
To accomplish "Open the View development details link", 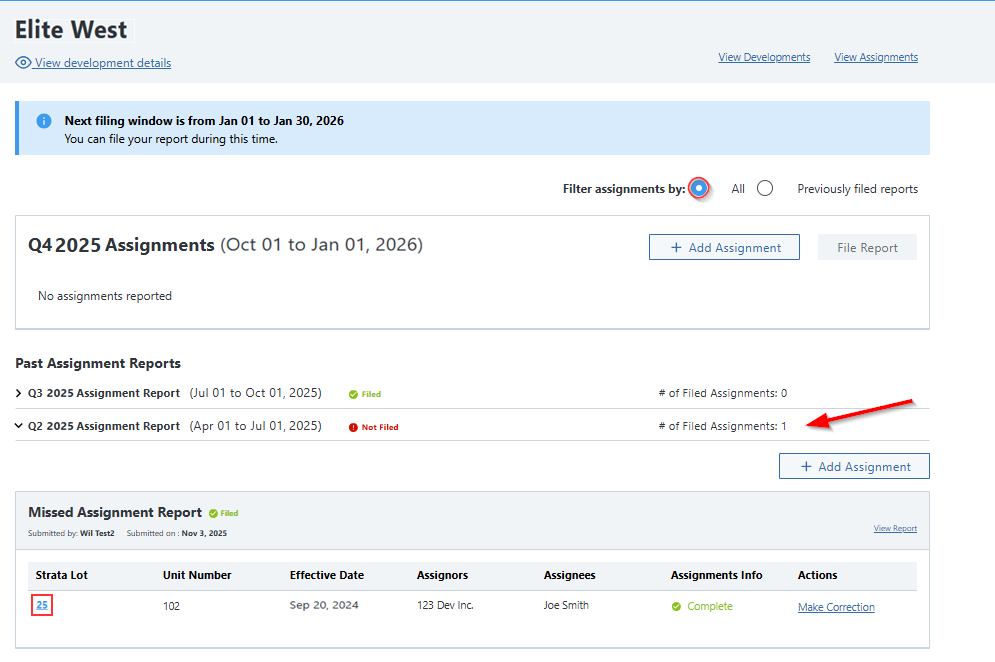I will coord(103,63).
